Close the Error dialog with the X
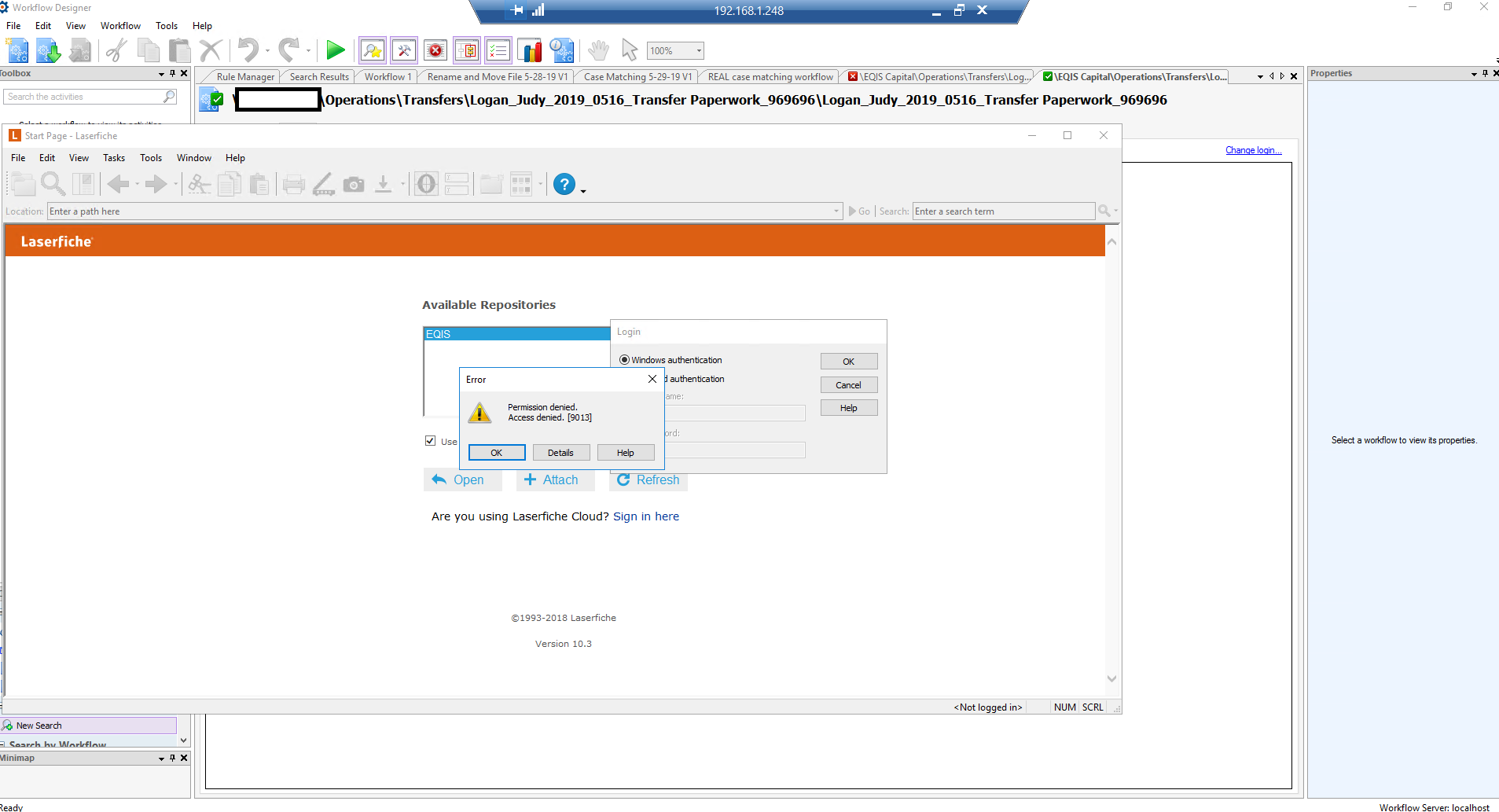The width and height of the screenshot is (1499, 812). pos(652,379)
